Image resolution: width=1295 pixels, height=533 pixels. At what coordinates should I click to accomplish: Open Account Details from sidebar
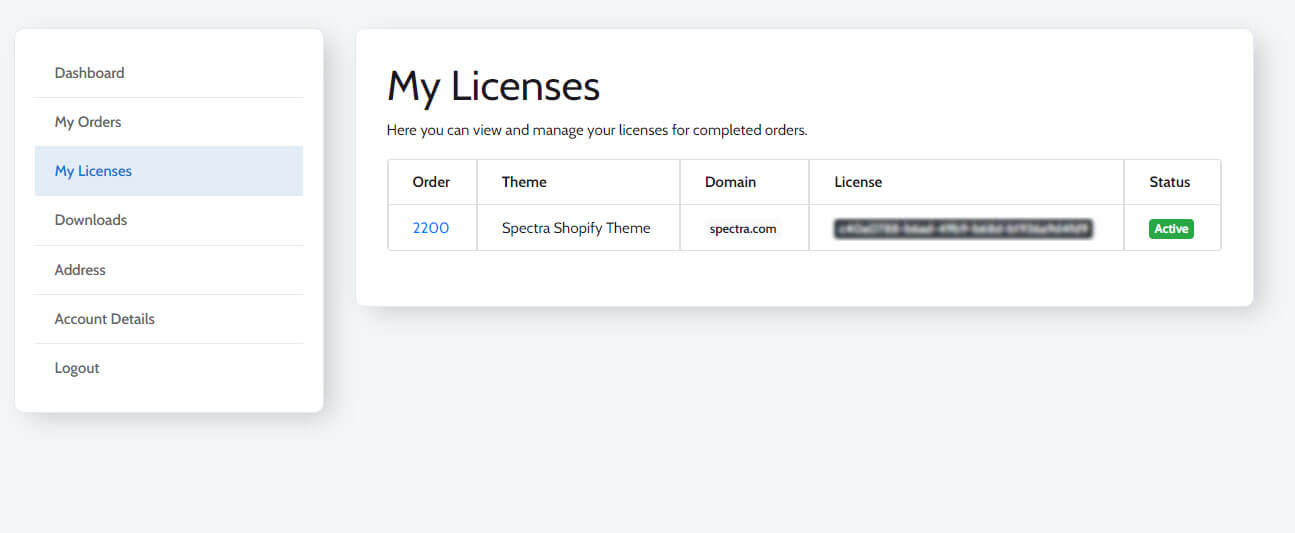(105, 319)
